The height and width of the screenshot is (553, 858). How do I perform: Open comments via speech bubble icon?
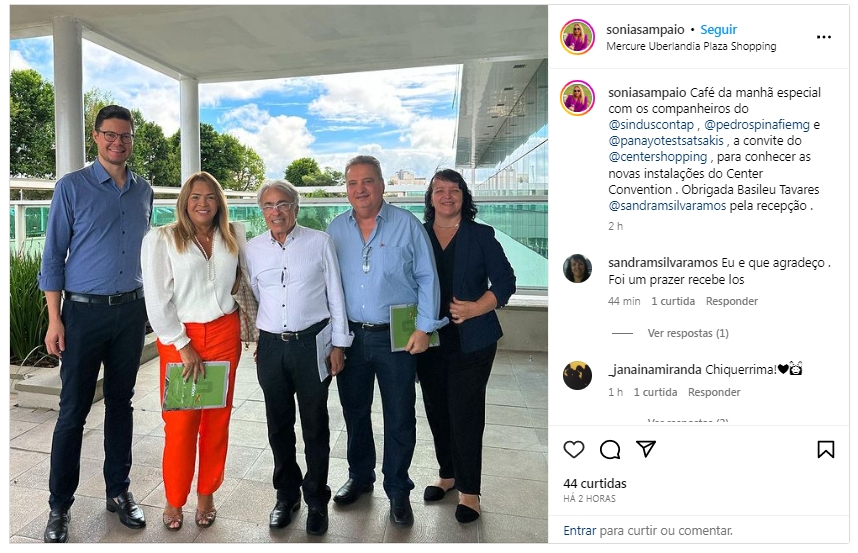(610, 449)
